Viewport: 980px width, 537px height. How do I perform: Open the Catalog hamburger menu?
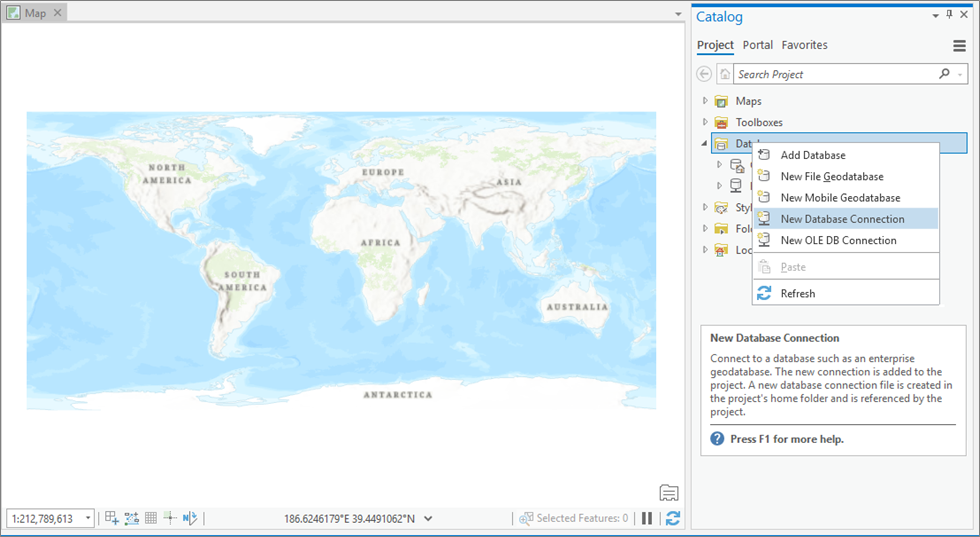pyautogui.click(x=959, y=45)
